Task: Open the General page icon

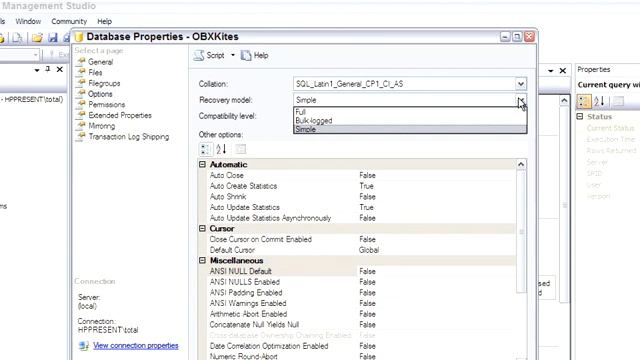Action: 81,62
